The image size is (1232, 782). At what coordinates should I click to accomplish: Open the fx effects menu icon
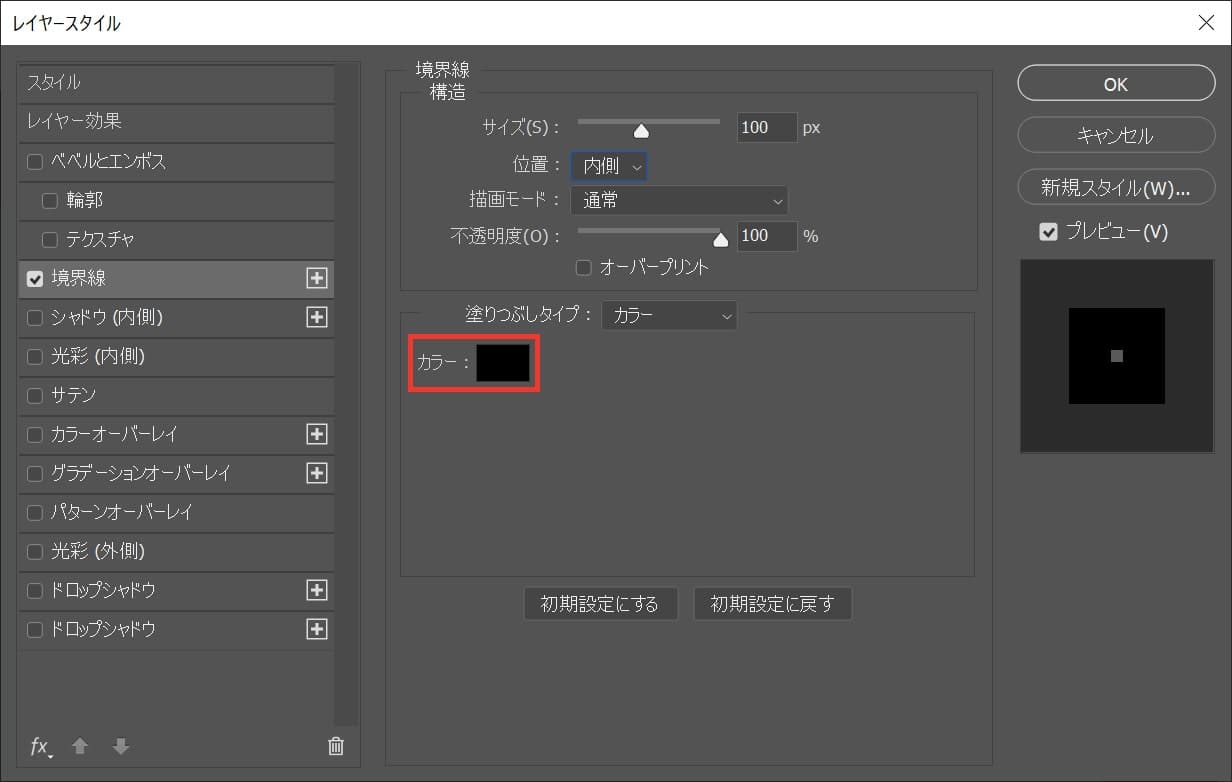41,746
